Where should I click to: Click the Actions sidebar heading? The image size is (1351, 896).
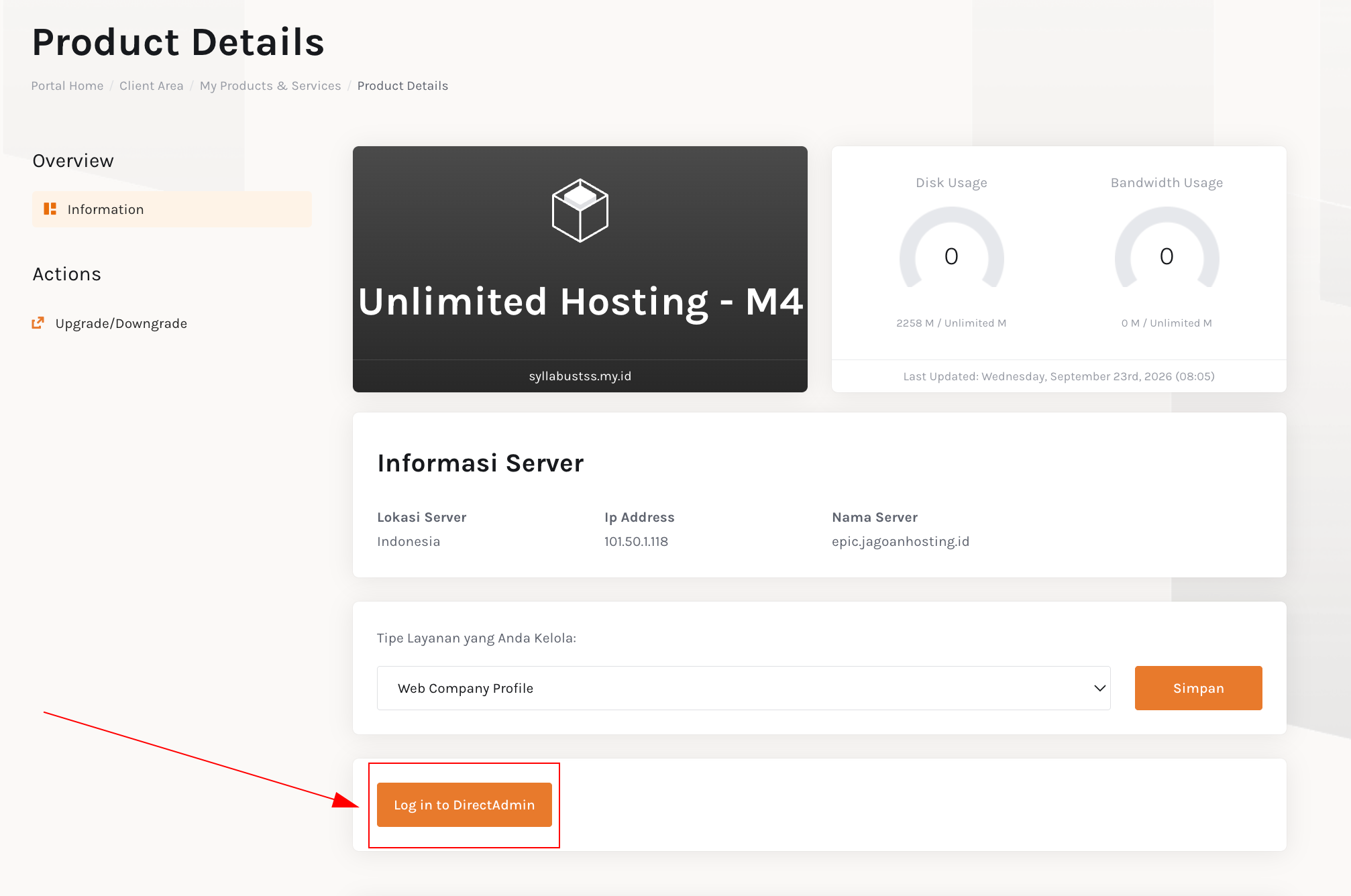click(x=67, y=274)
